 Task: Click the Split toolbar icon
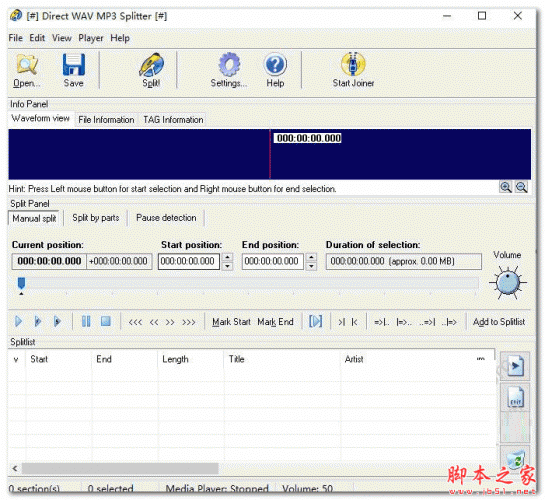click(152, 65)
